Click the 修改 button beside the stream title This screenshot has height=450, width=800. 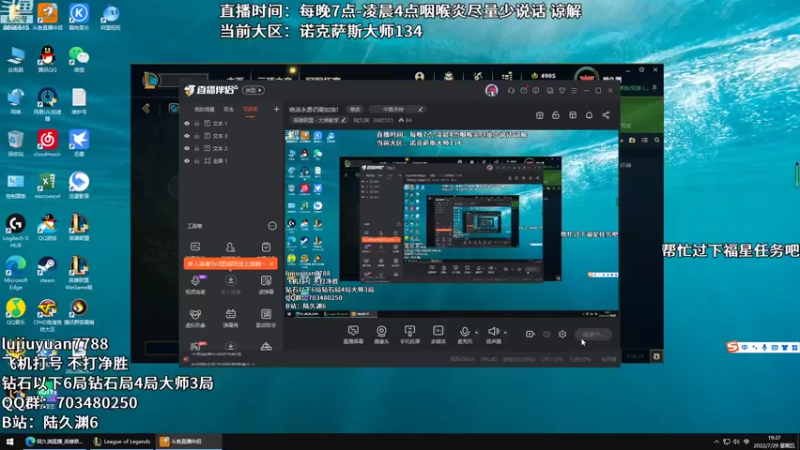355,109
